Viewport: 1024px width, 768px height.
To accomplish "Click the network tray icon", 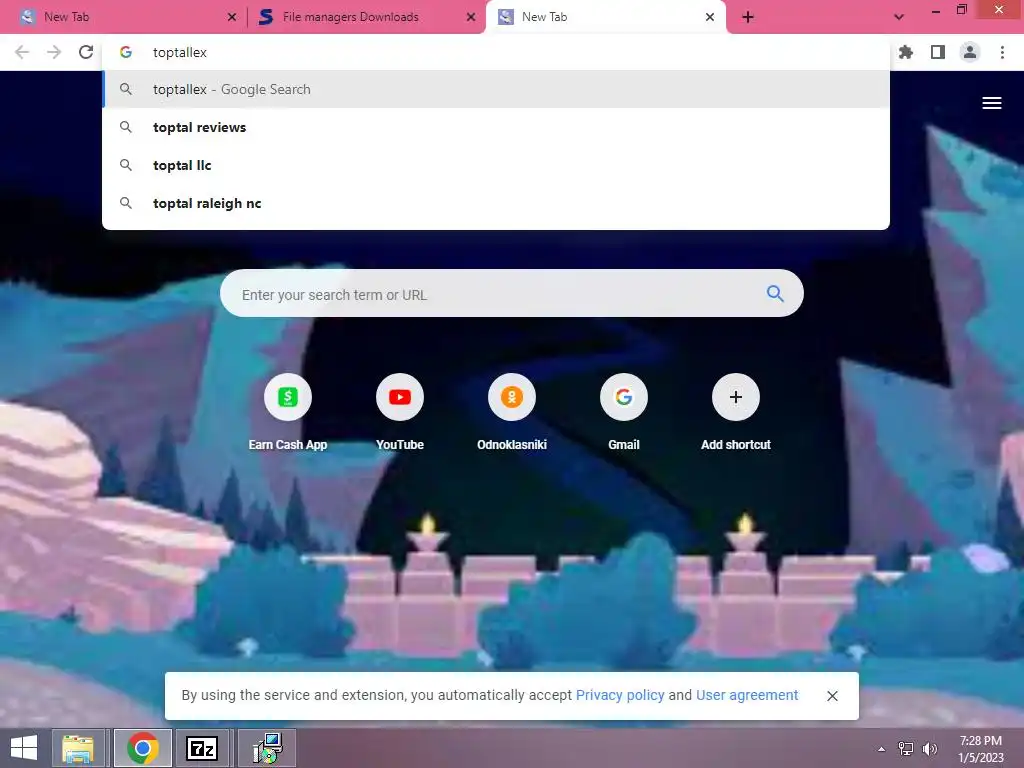I will (x=906, y=749).
